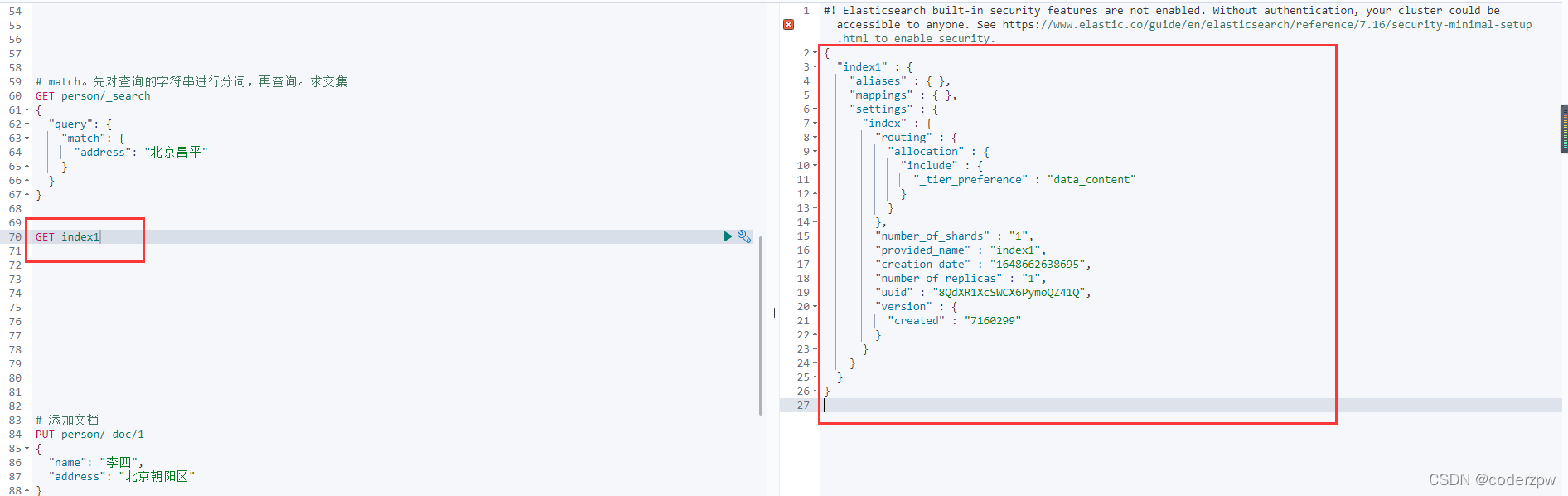1568x496 pixels.
Task: Fold the "routing" object at response line 8
Action: point(815,138)
